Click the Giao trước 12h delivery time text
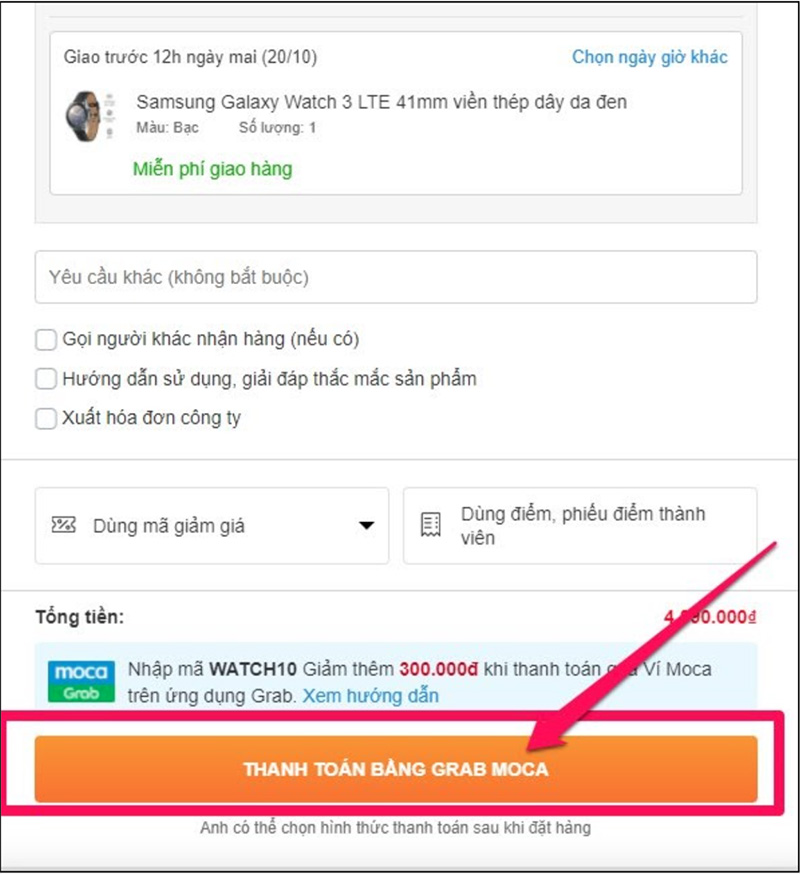Image resolution: width=800 pixels, height=874 pixels. 190,57
